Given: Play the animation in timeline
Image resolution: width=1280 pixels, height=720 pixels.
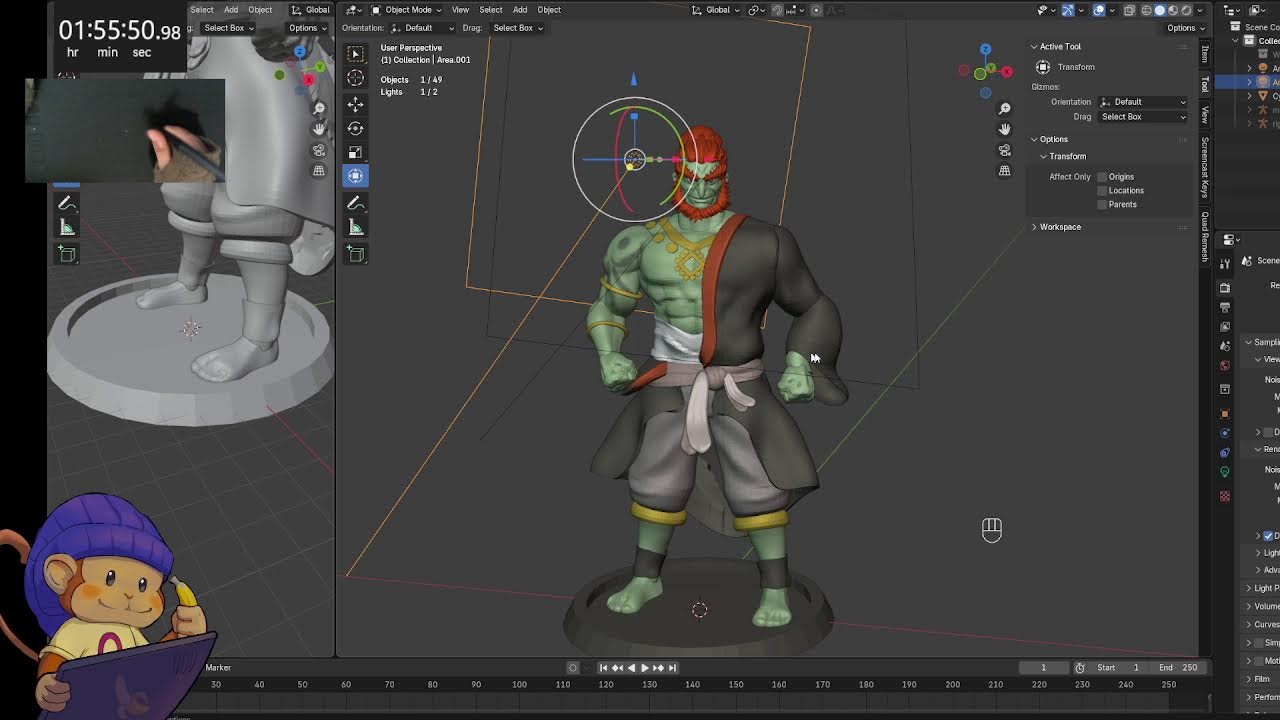Looking at the screenshot, I should [x=644, y=668].
